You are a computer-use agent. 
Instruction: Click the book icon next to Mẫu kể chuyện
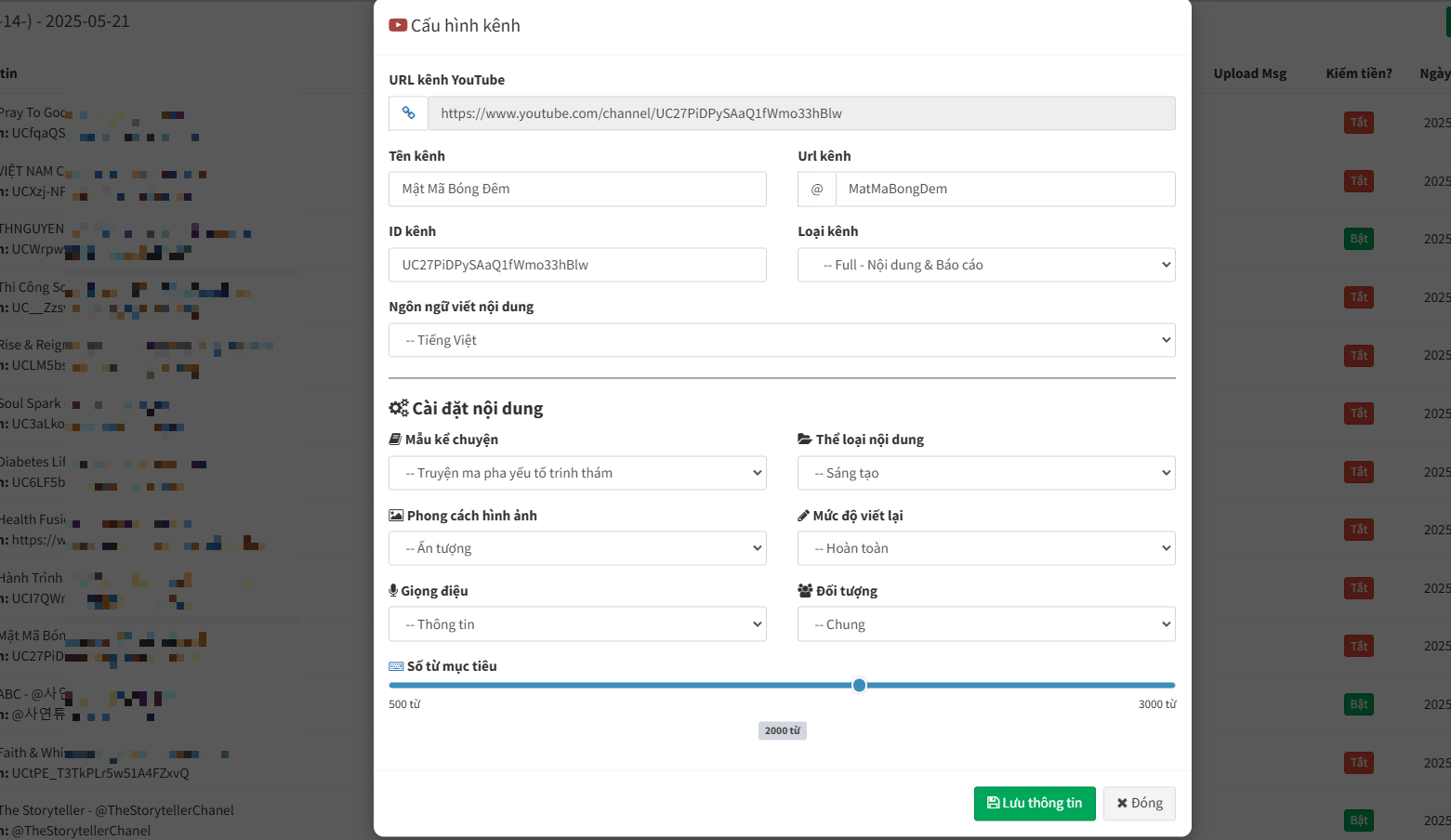pyautogui.click(x=395, y=440)
